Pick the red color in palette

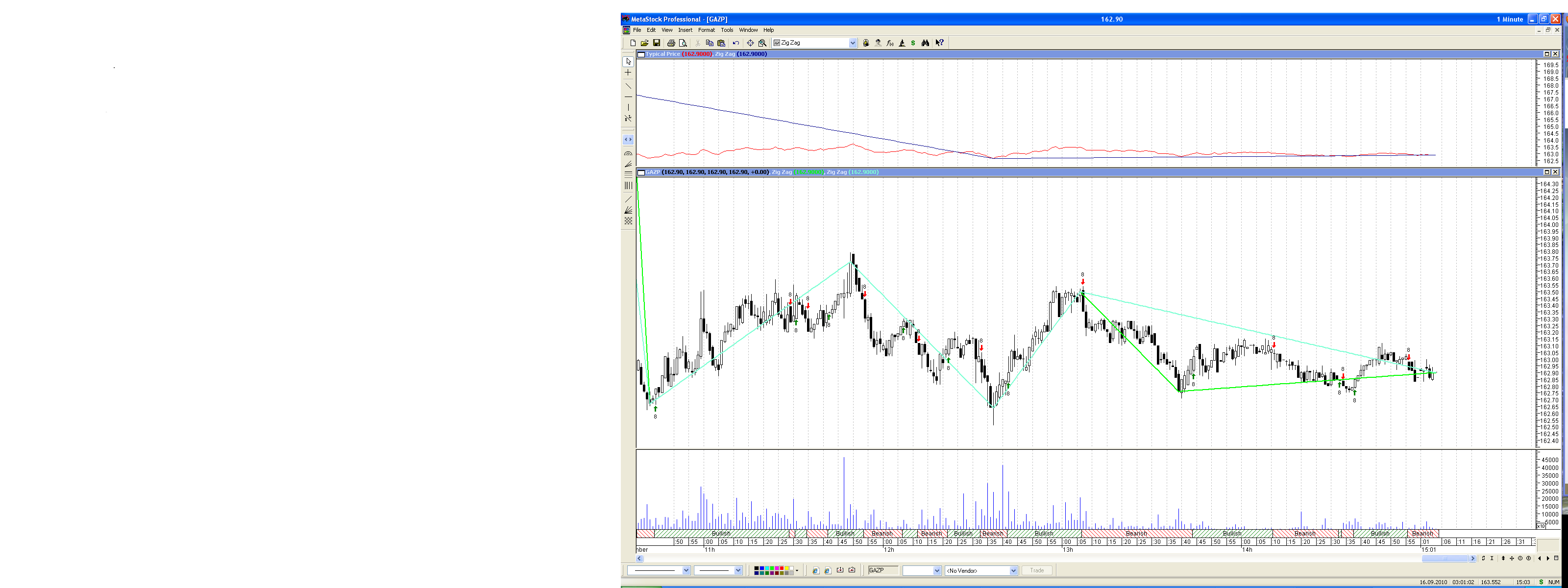click(x=782, y=568)
